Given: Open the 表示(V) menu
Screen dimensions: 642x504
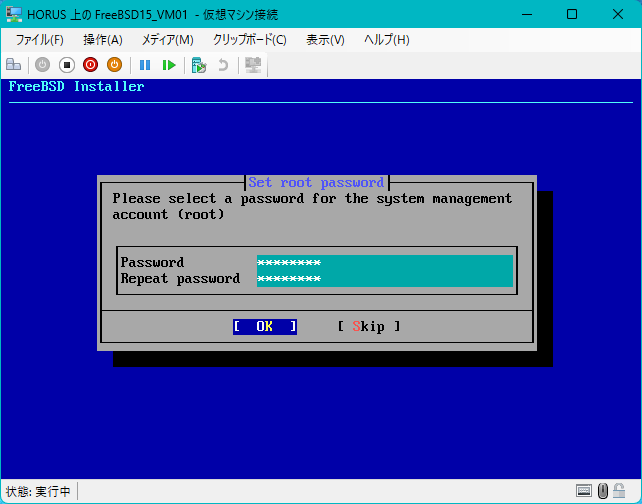Looking at the screenshot, I should pos(325,40).
